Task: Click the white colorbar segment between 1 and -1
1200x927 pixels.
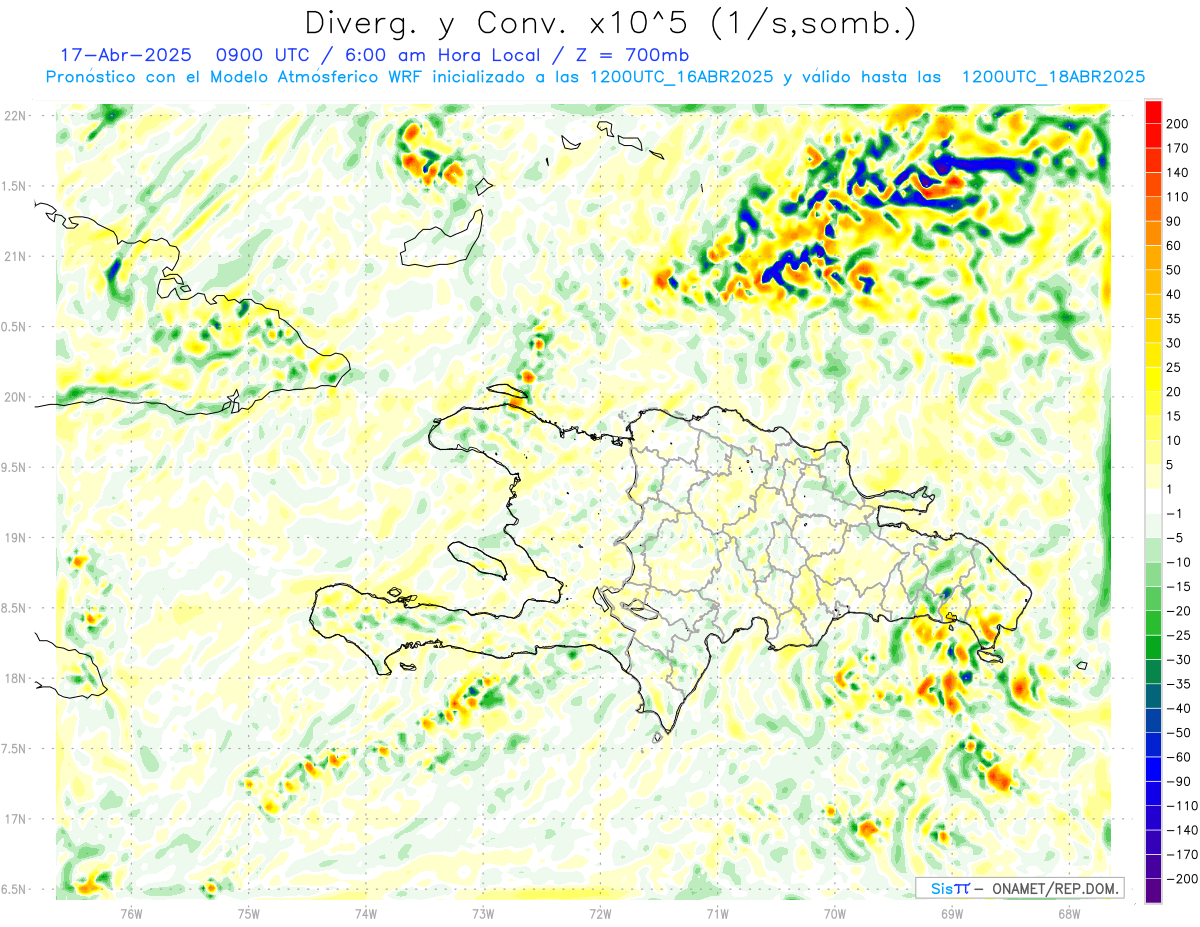Action: [1153, 500]
